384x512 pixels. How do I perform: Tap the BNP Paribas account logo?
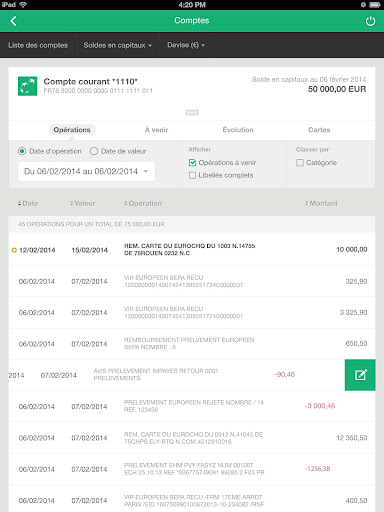point(27,86)
